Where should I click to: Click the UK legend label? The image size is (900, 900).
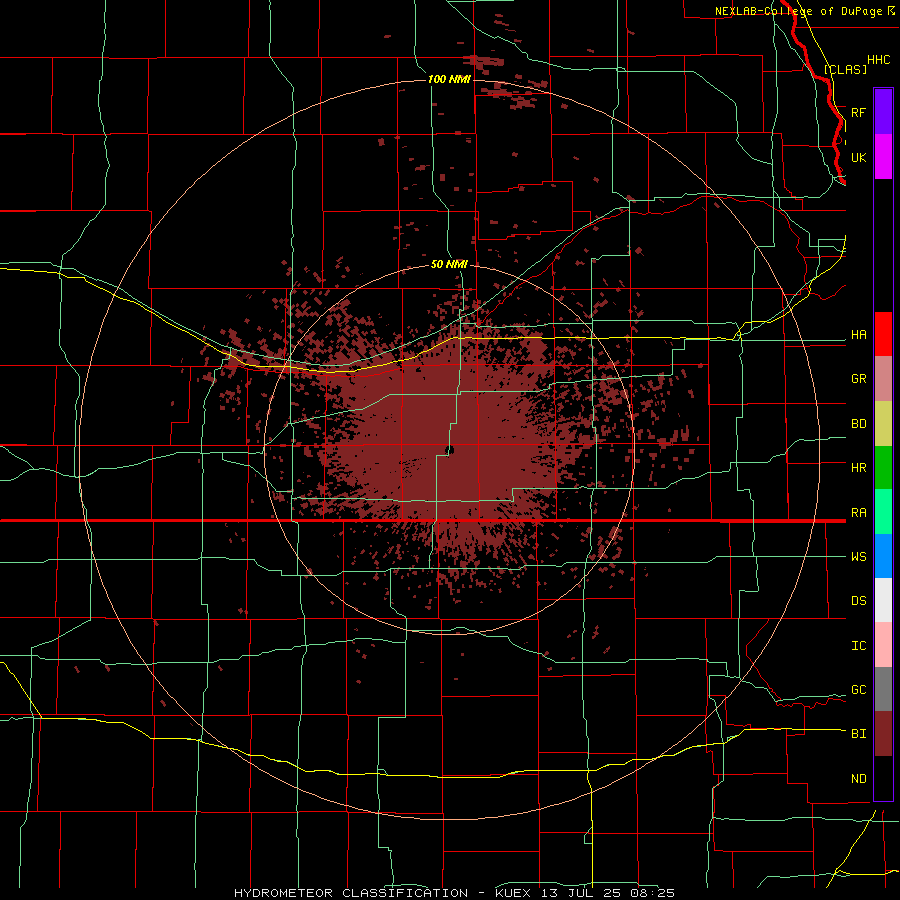(x=858, y=157)
